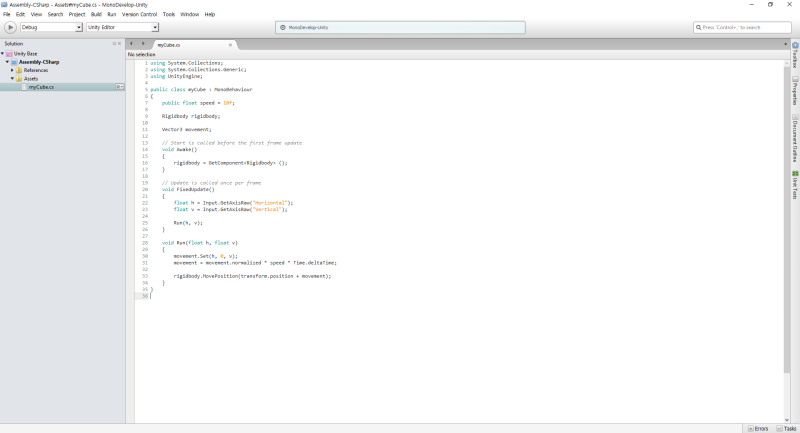Image resolution: width=800 pixels, height=433 pixels.
Task: Click the Assets folder icon
Action: [x=19, y=79]
